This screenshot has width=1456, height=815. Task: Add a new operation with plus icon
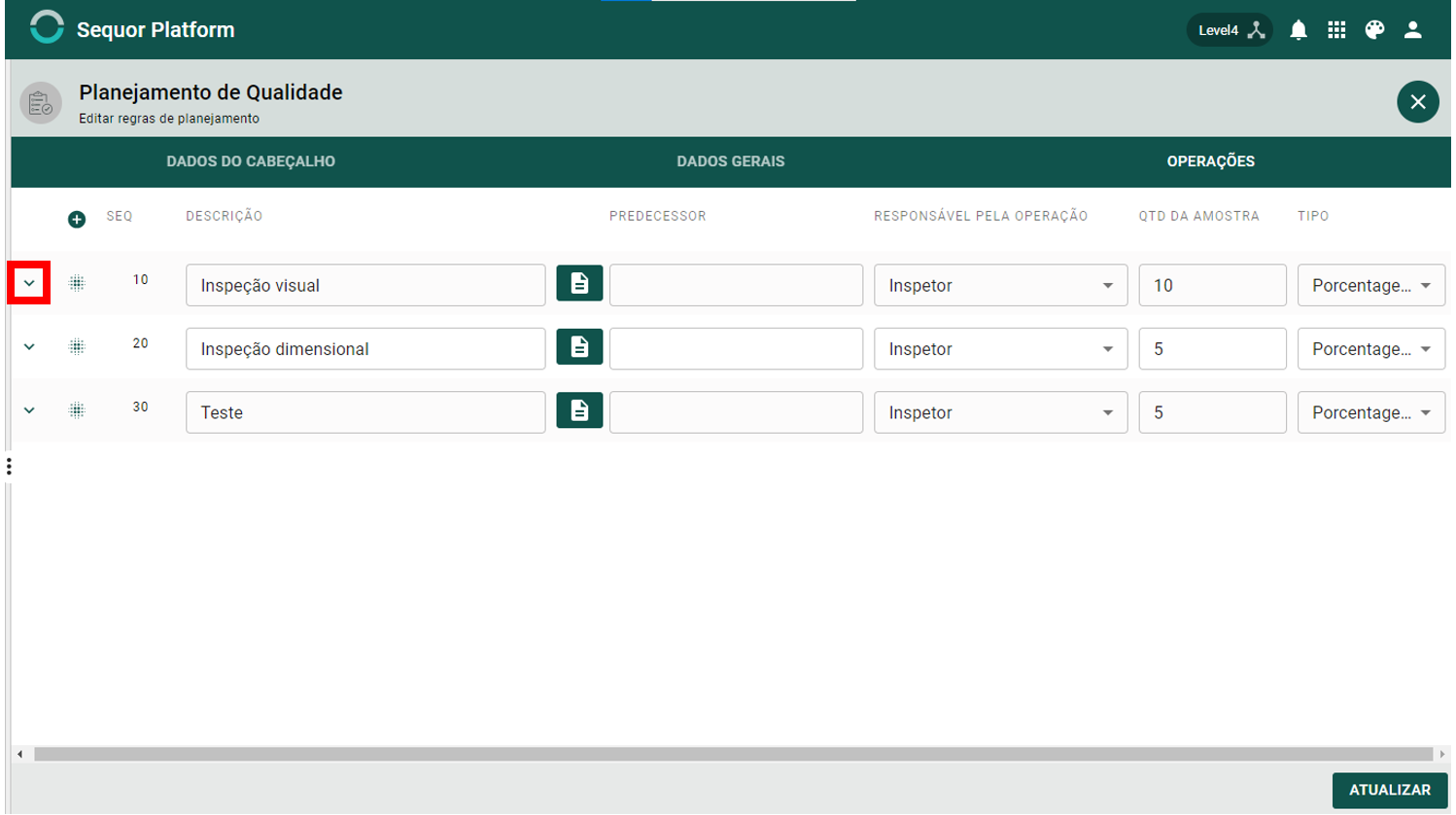point(77,220)
